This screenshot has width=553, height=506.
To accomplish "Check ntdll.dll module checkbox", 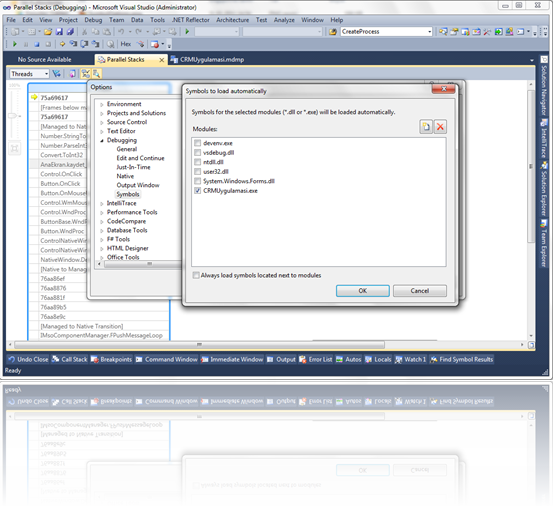I will (x=198, y=162).
